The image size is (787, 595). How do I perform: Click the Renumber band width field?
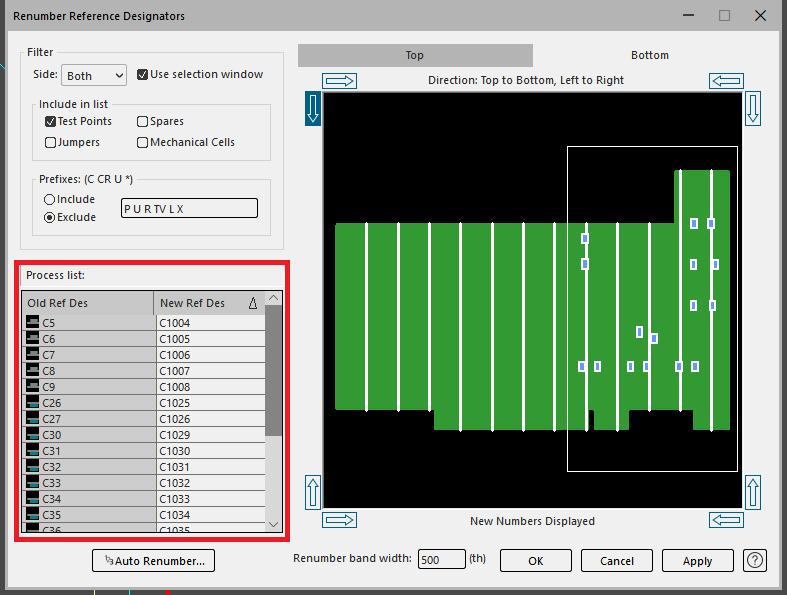[441, 560]
